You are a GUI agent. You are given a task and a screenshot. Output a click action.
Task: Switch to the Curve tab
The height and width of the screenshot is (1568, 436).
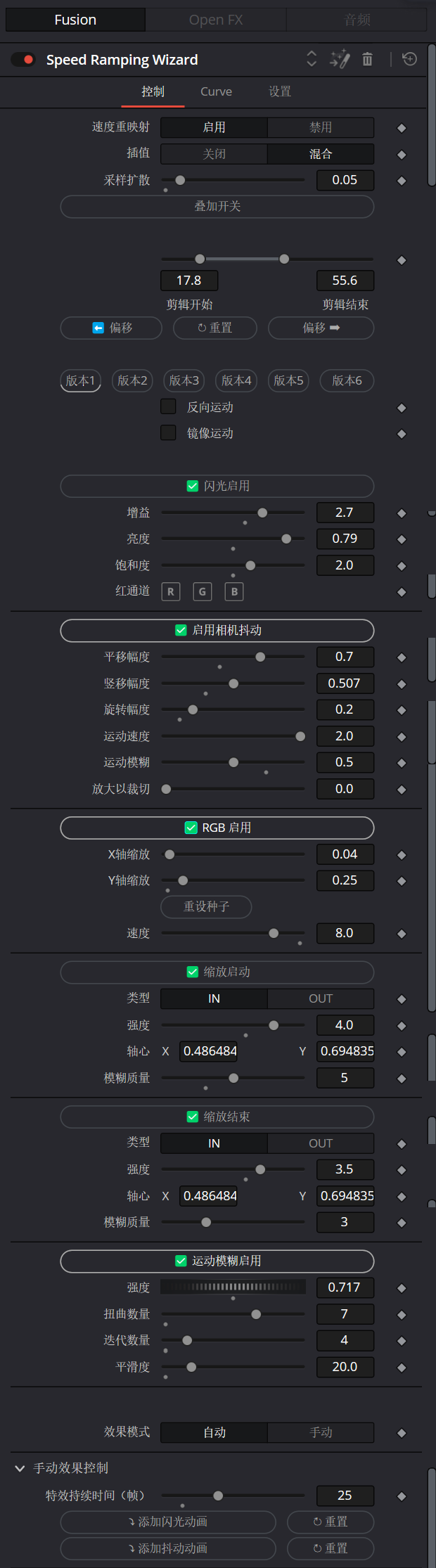coord(216,91)
